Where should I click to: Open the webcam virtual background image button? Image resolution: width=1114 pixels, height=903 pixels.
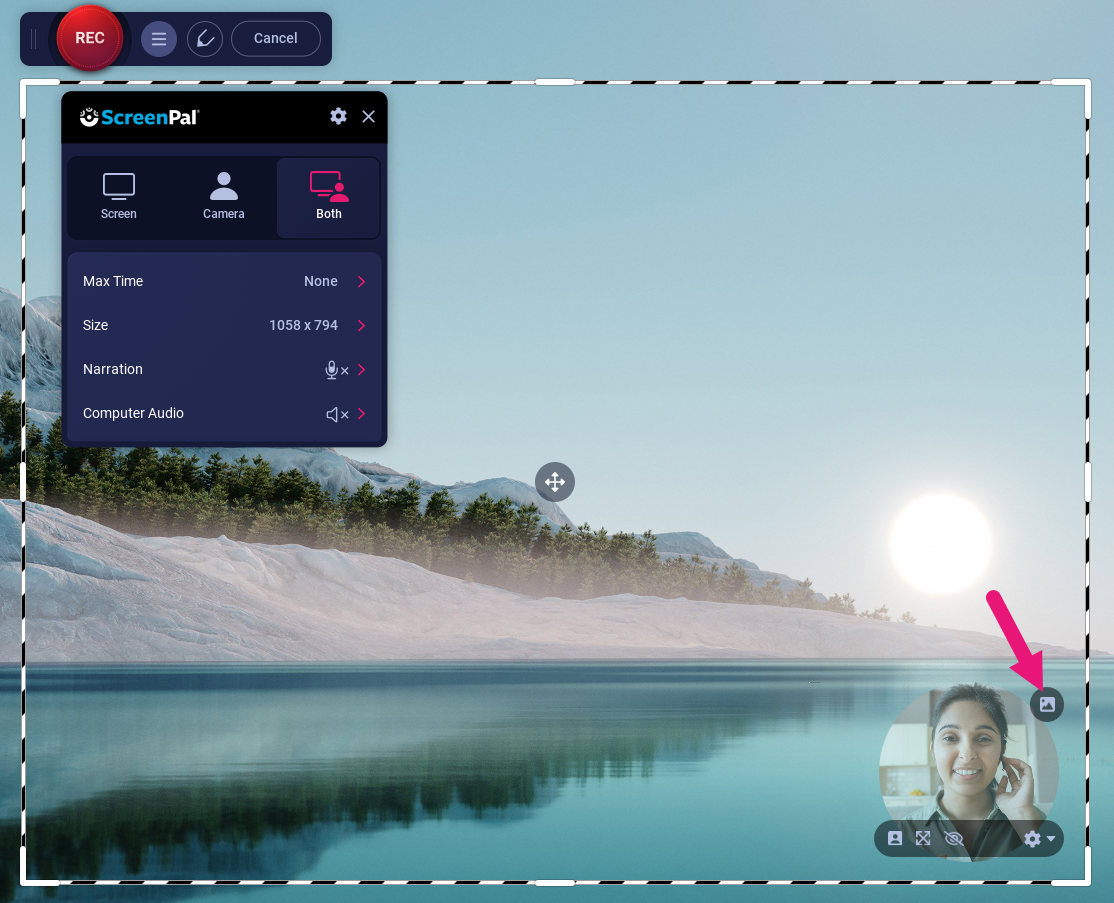[1047, 704]
